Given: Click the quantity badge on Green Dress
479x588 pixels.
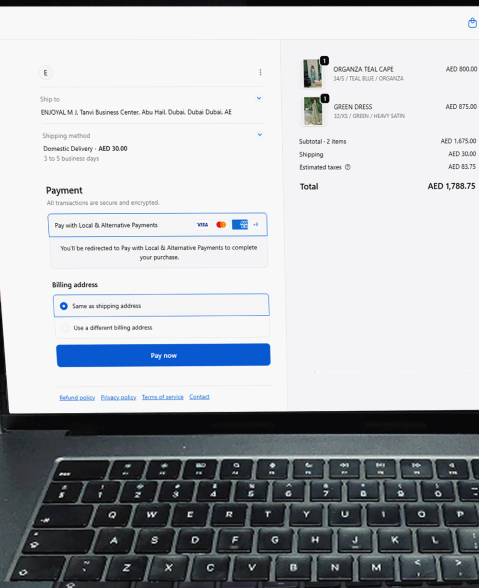Looking at the screenshot, I should (325, 98).
